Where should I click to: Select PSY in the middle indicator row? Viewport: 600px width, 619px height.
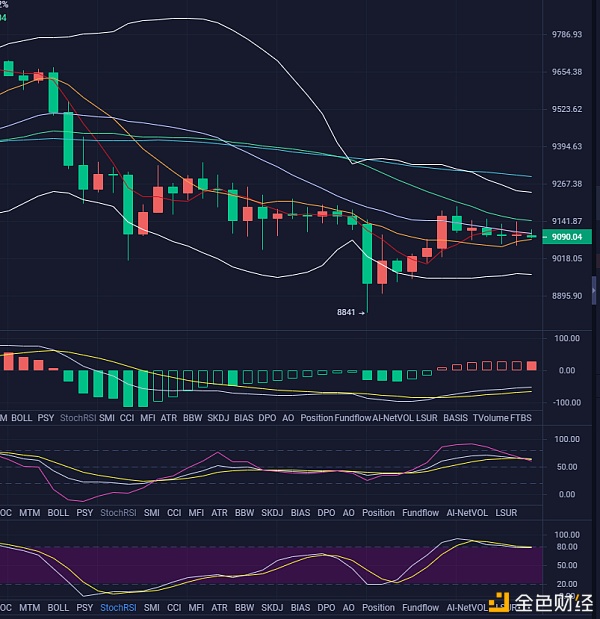coord(84,513)
